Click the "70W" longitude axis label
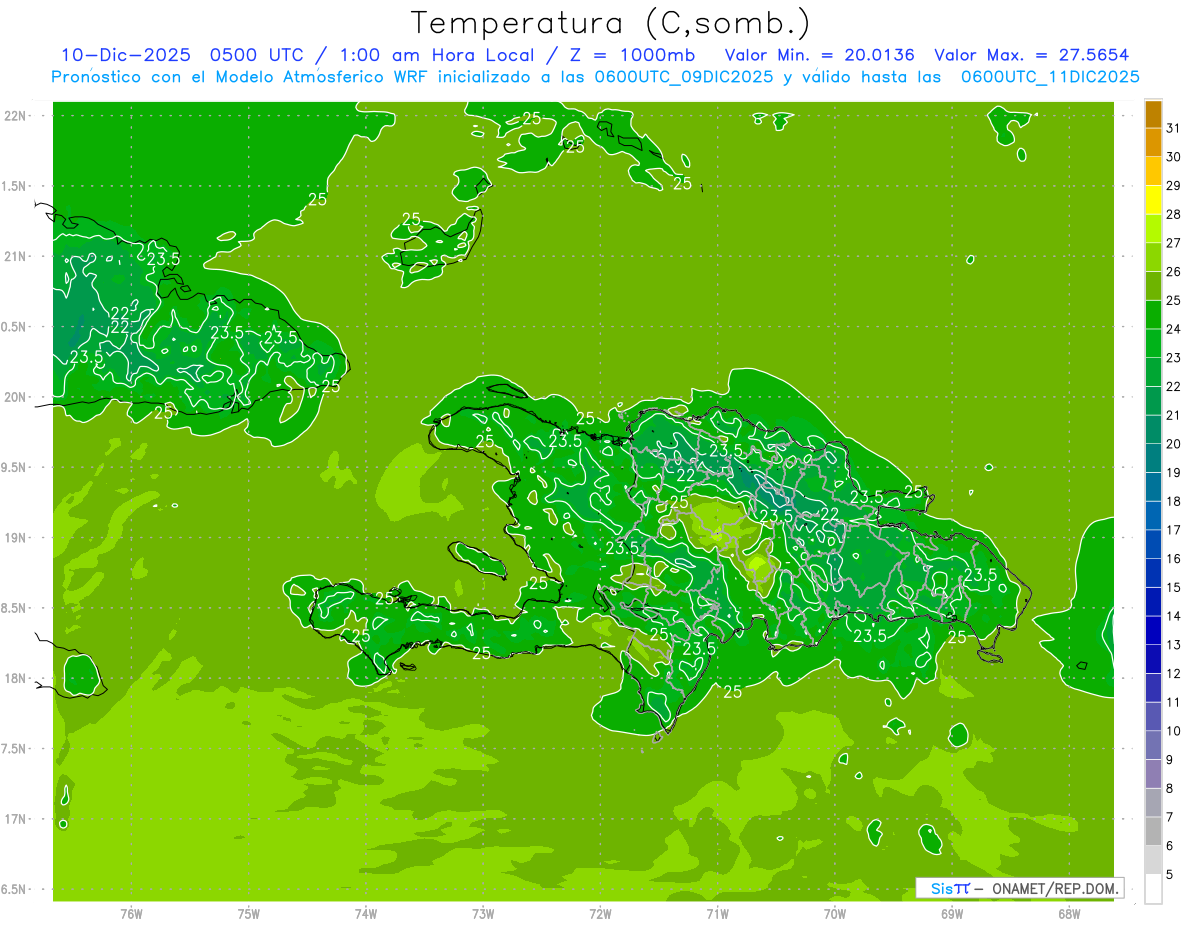1200x927 pixels. click(835, 915)
